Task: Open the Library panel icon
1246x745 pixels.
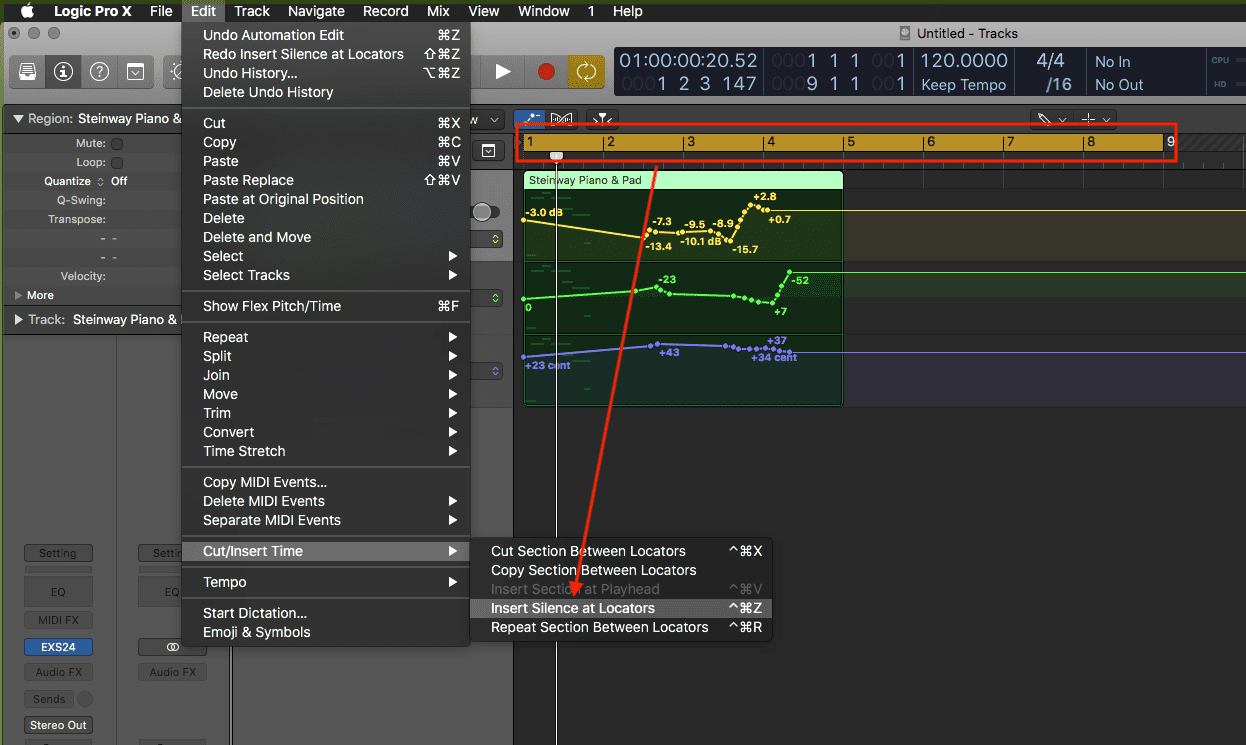Action: (28, 72)
